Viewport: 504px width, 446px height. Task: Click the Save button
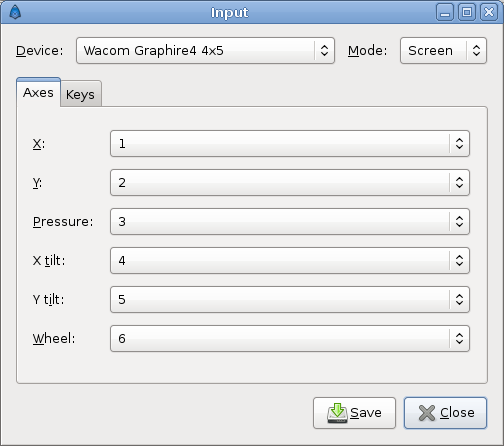pos(354,413)
